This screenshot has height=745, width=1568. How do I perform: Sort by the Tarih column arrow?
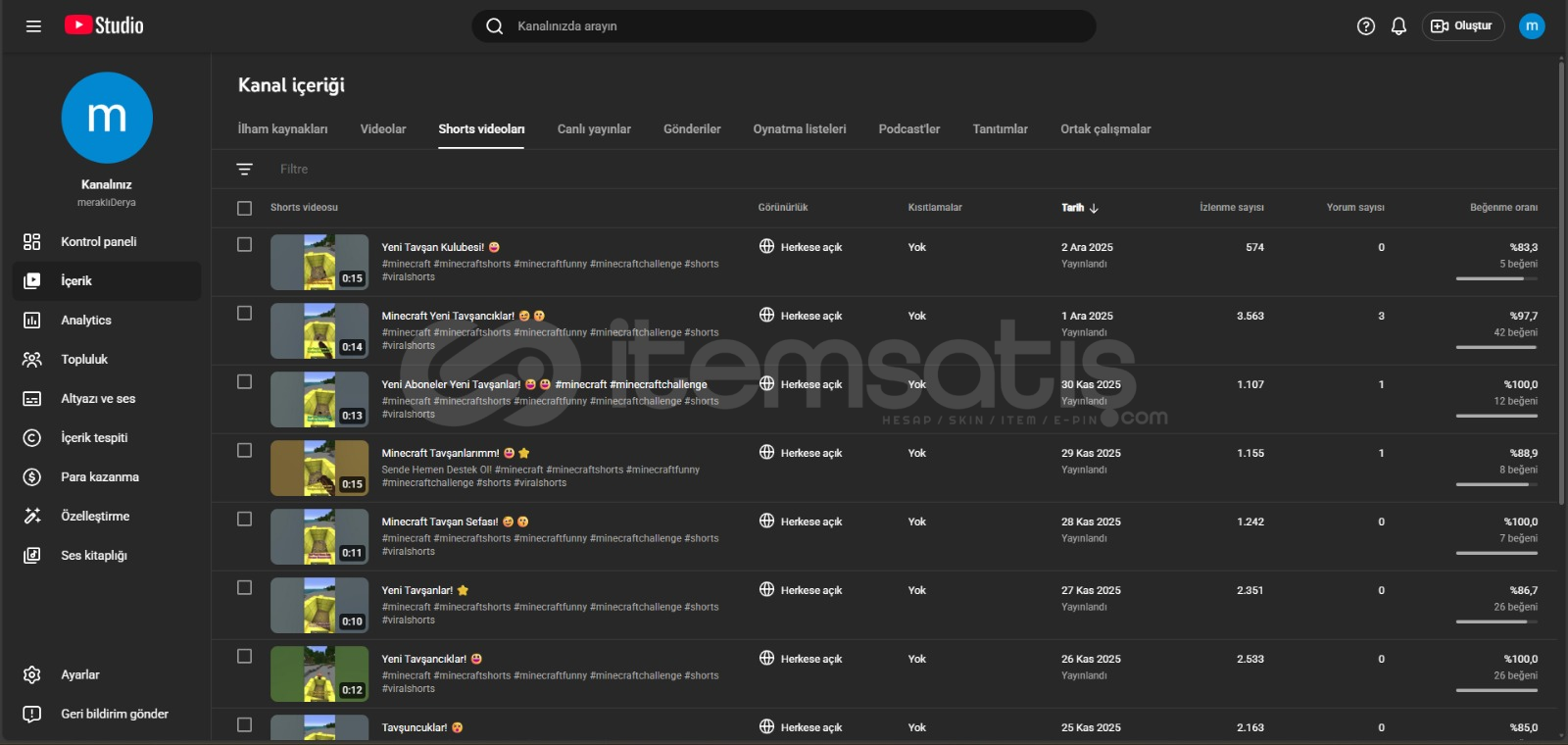pyautogui.click(x=1094, y=208)
